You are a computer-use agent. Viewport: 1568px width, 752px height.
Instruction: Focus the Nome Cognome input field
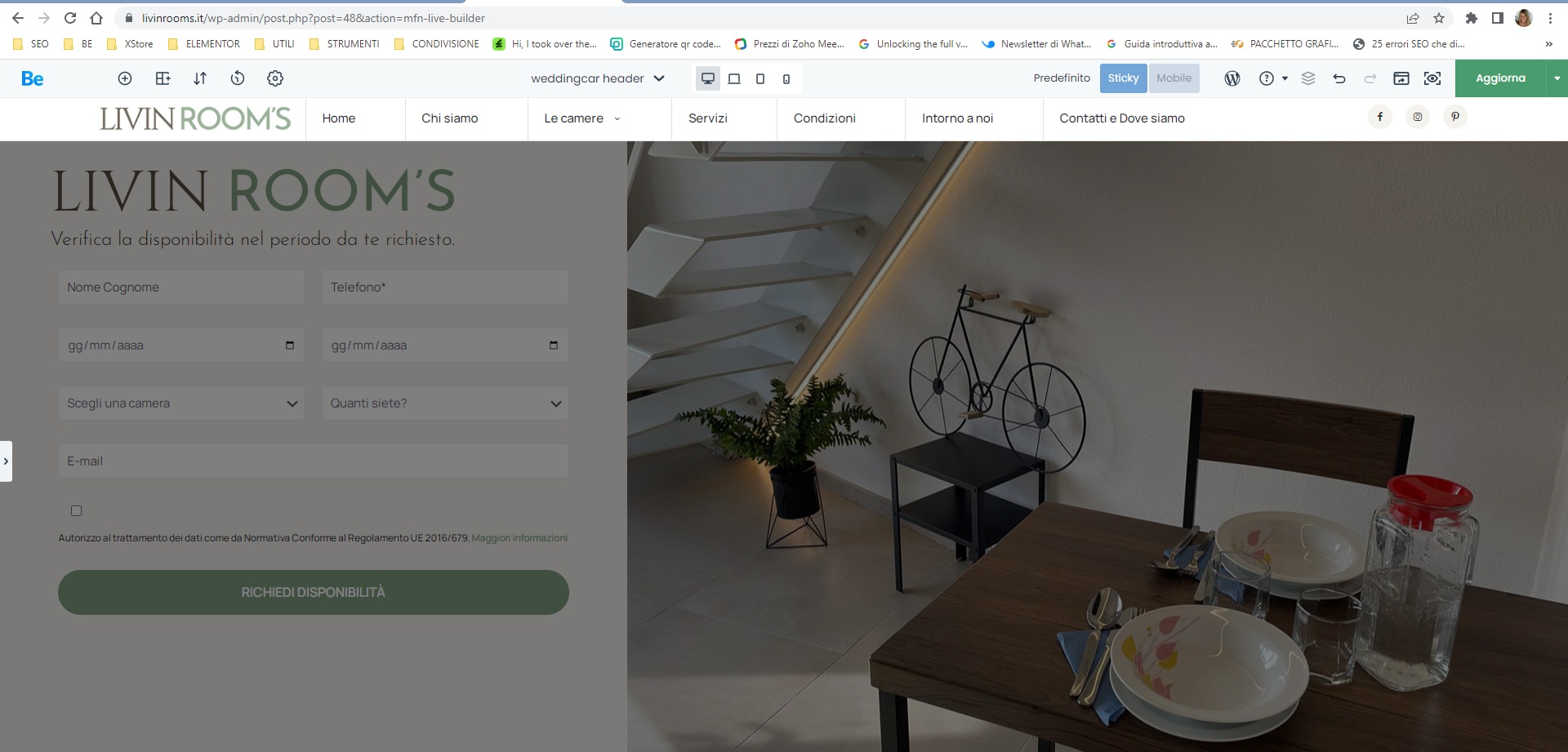coord(181,287)
